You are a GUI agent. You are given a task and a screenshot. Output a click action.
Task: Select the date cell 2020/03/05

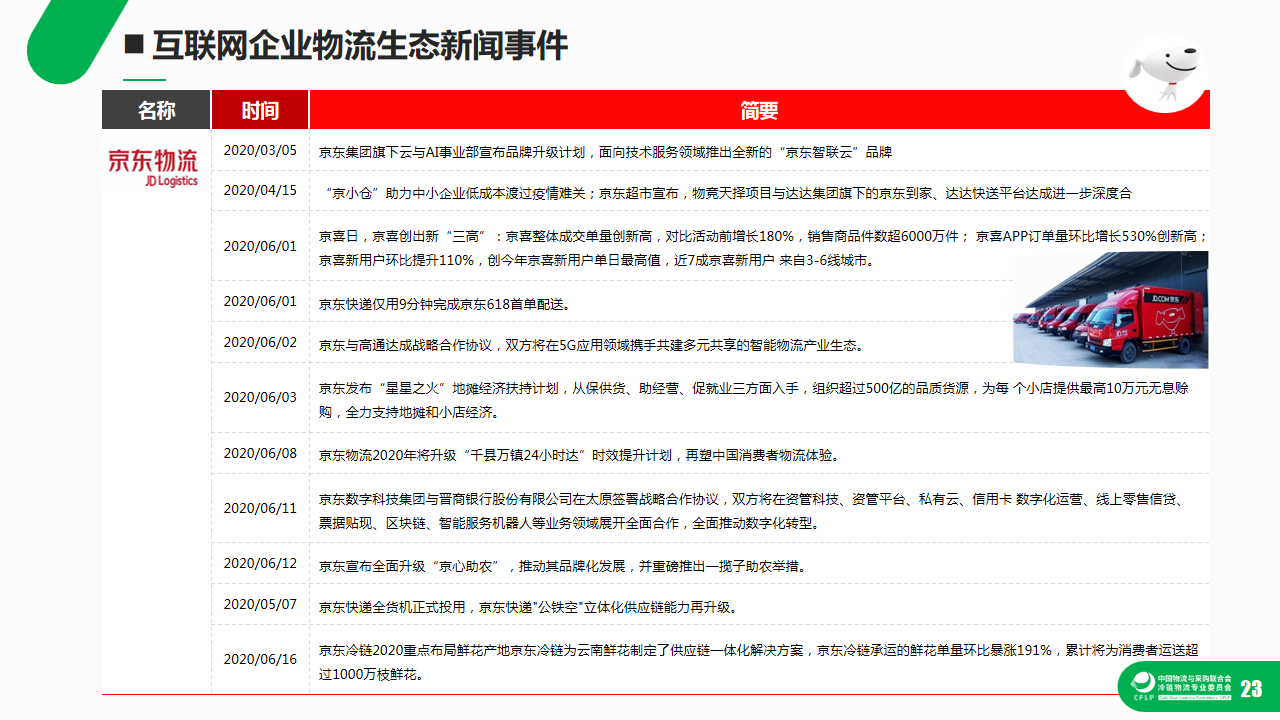click(x=260, y=150)
